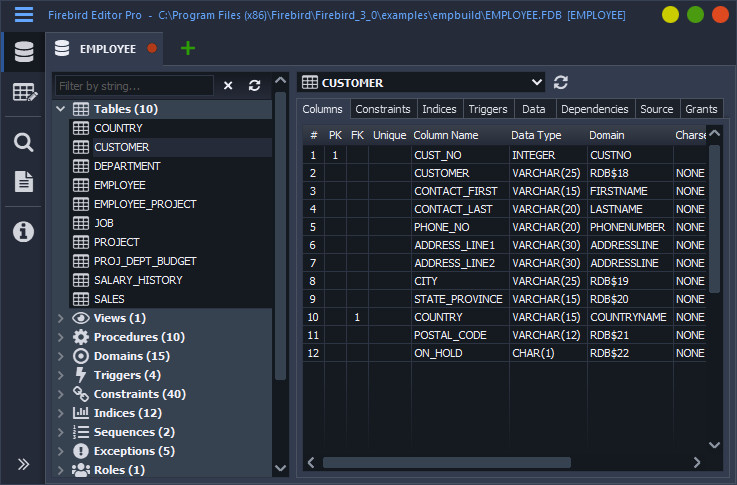Refresh the CUSTOMER table details
The width and height of the screenshot is (737, 485).
pyautogui.click(x=561, y=82)
